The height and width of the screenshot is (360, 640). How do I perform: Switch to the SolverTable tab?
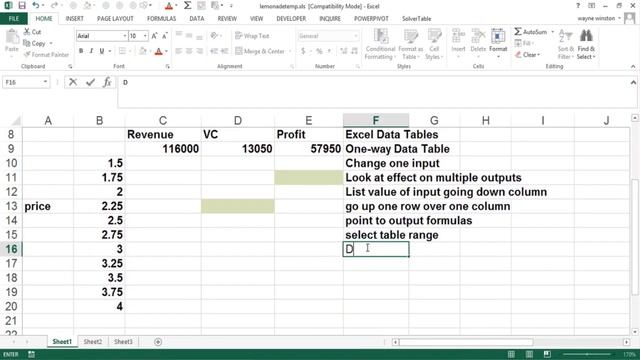click(x=416, y=19)
